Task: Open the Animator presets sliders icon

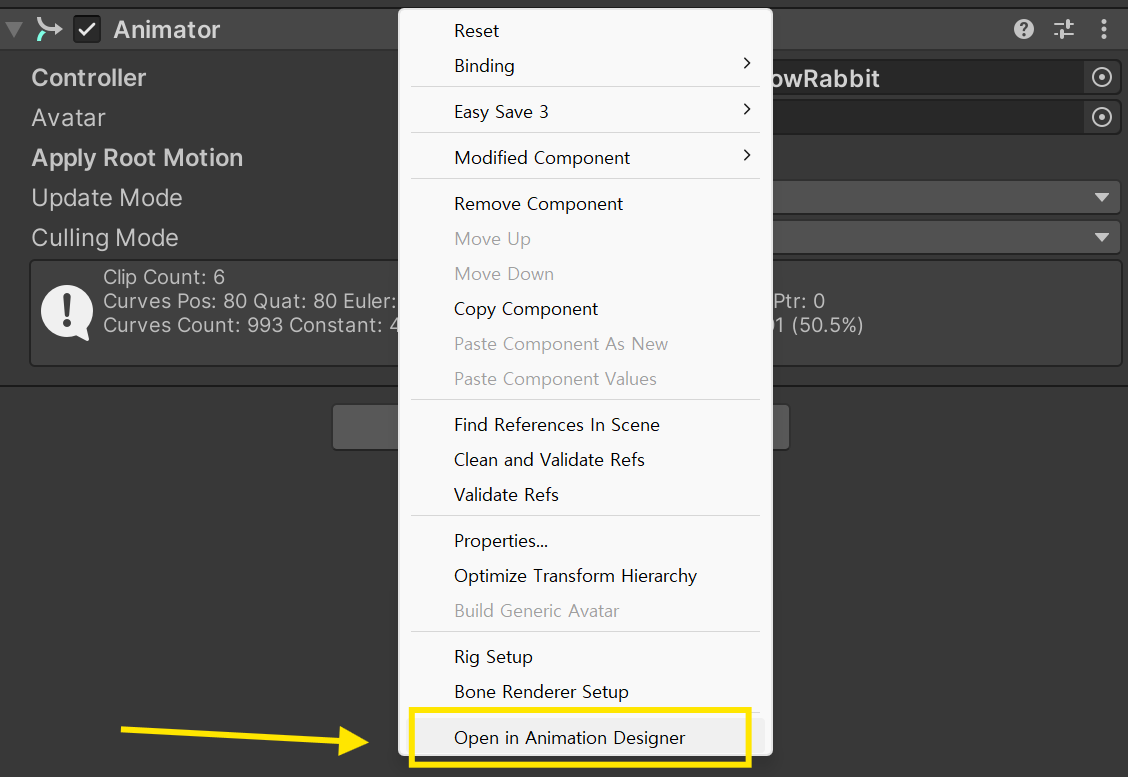Action: tap(1063, 29)
